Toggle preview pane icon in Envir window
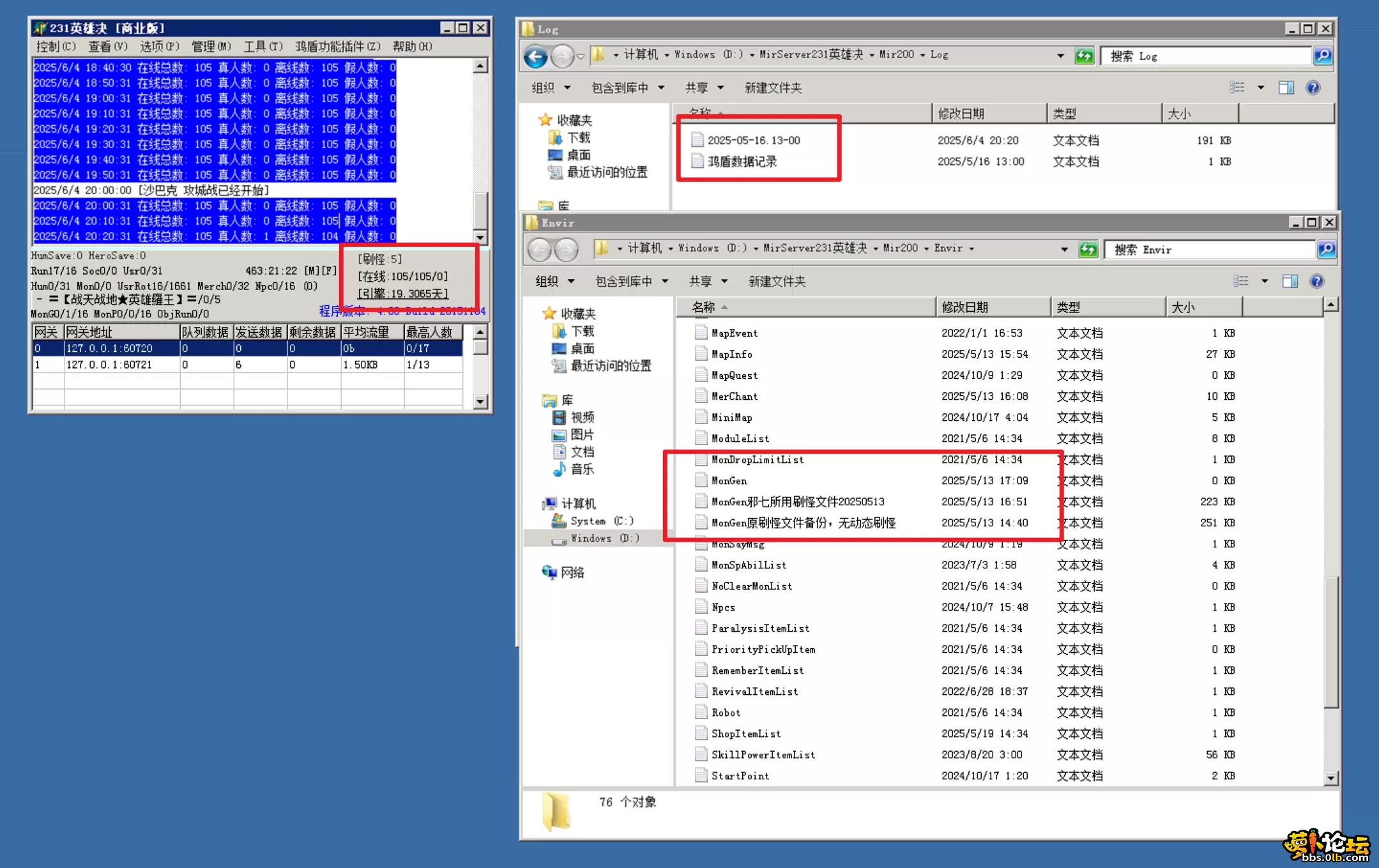Viewport: 1379px width, 868px height. click(1290, 281)
